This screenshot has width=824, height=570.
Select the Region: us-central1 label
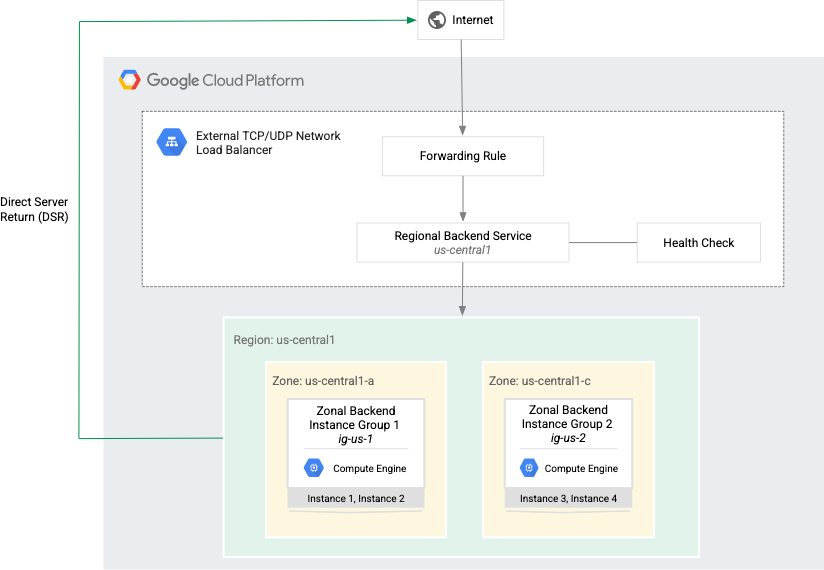point(284,340)
